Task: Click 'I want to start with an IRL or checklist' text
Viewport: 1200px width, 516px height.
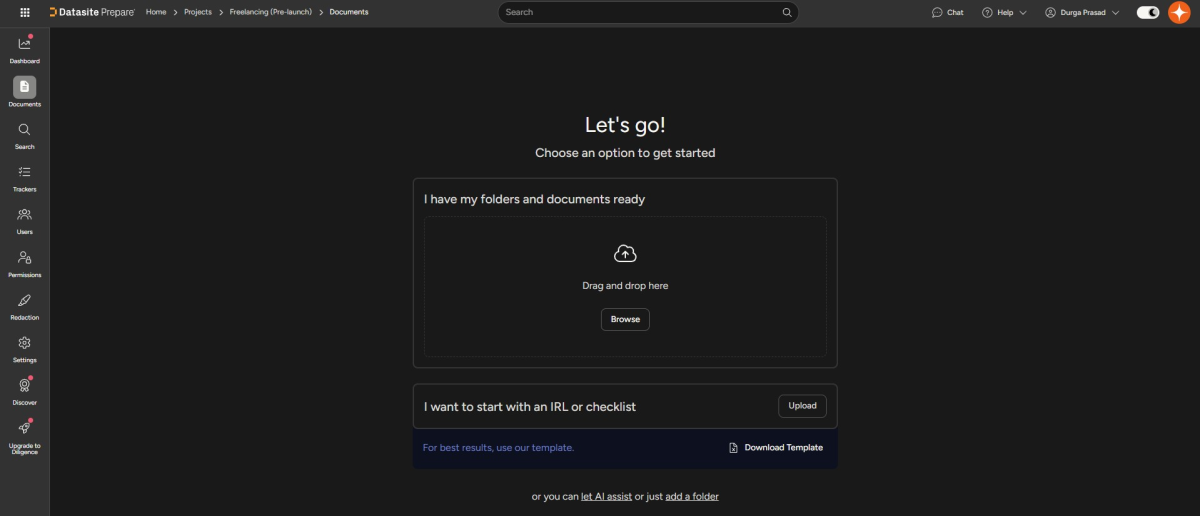Action: (x=530, y=407)
